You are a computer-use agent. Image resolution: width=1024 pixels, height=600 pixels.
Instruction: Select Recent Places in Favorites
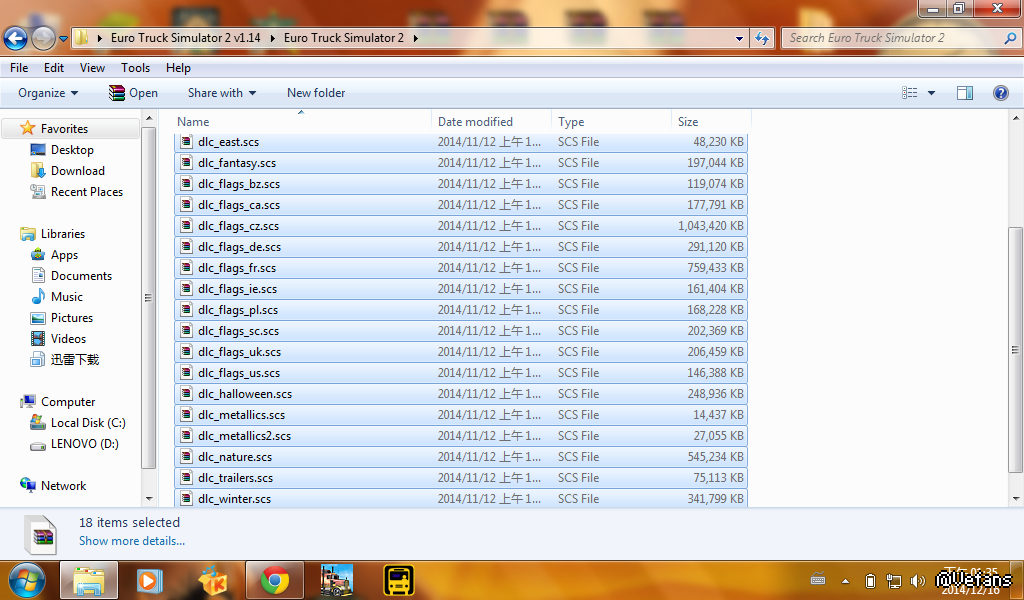[x=86, y=191]
